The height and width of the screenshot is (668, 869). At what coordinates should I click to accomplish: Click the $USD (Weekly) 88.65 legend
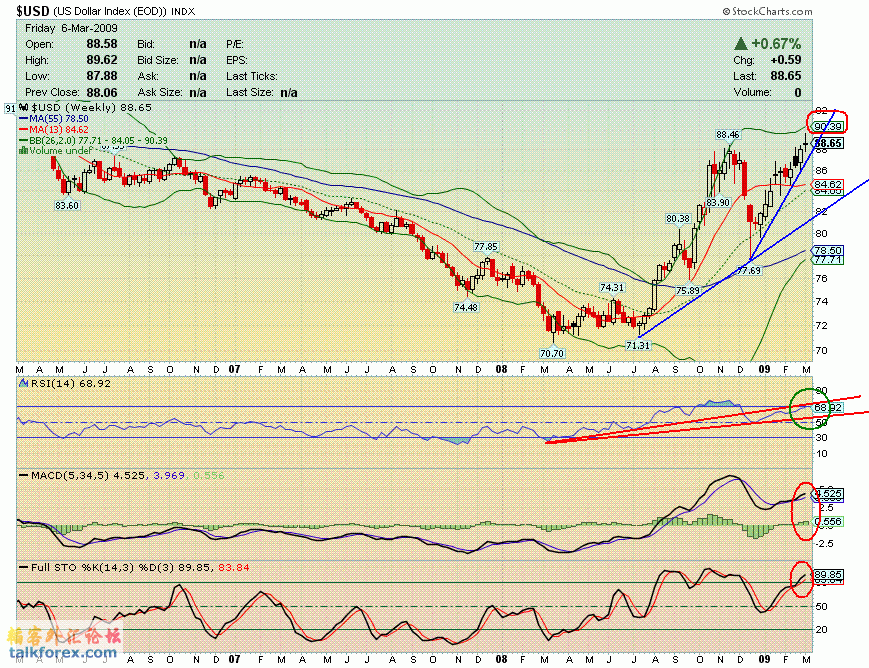coord(91,108)
